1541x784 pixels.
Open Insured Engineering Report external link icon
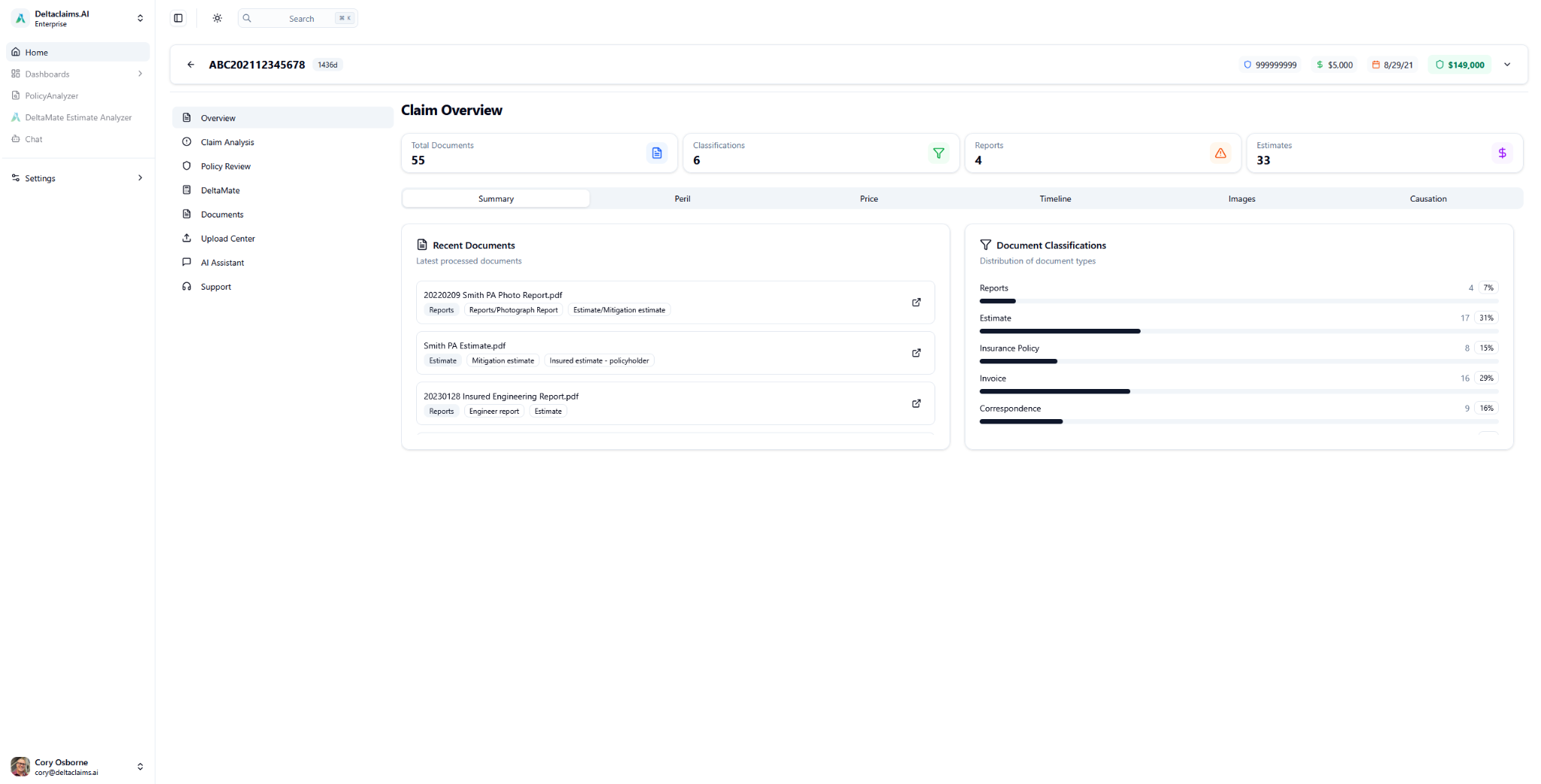916,403
